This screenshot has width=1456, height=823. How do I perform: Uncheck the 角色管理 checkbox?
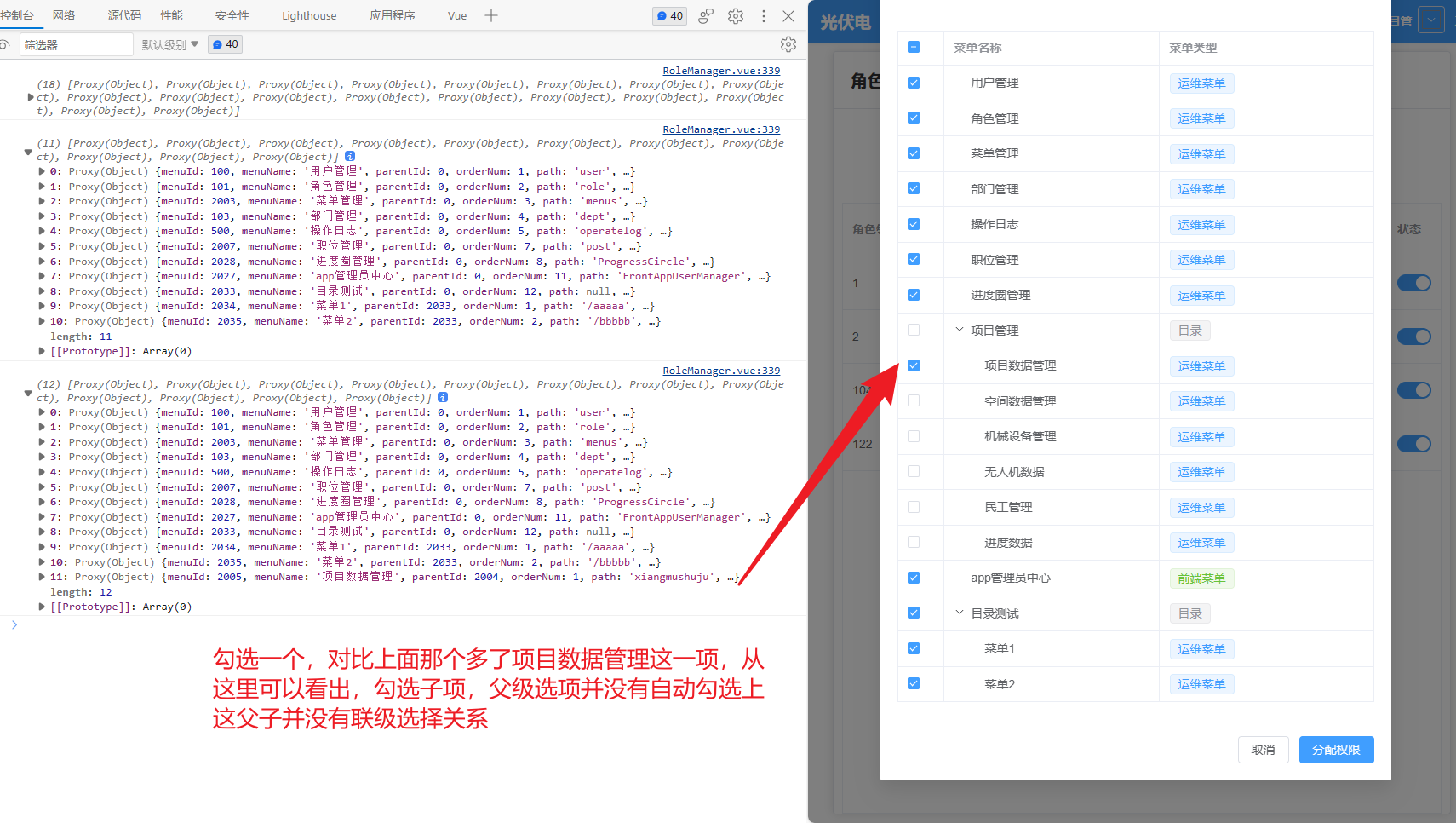tap(914, 118)
